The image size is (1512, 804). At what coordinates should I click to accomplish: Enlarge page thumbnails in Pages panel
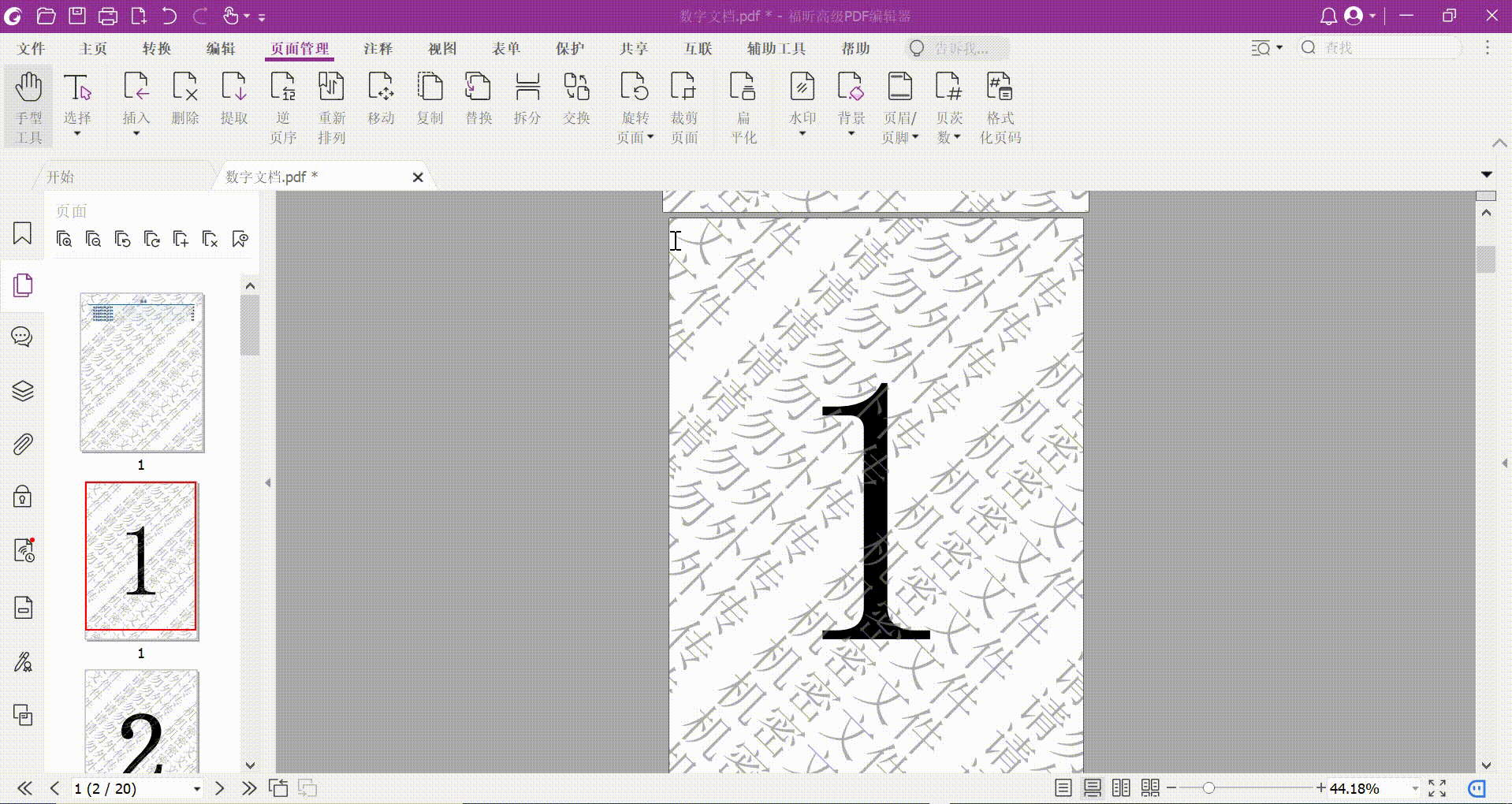point(65,239)
